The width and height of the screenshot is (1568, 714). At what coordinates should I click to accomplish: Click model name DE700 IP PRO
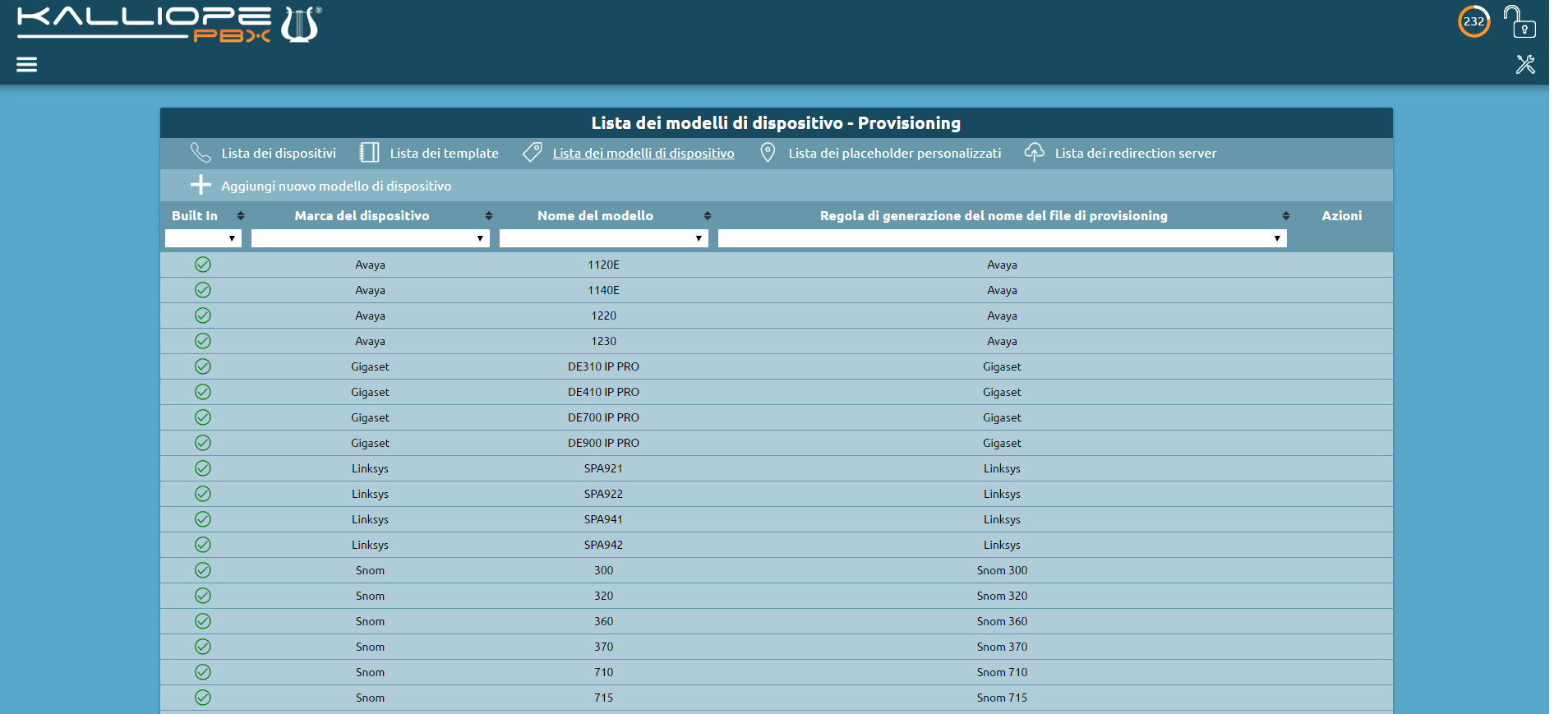tap(604, 417)
